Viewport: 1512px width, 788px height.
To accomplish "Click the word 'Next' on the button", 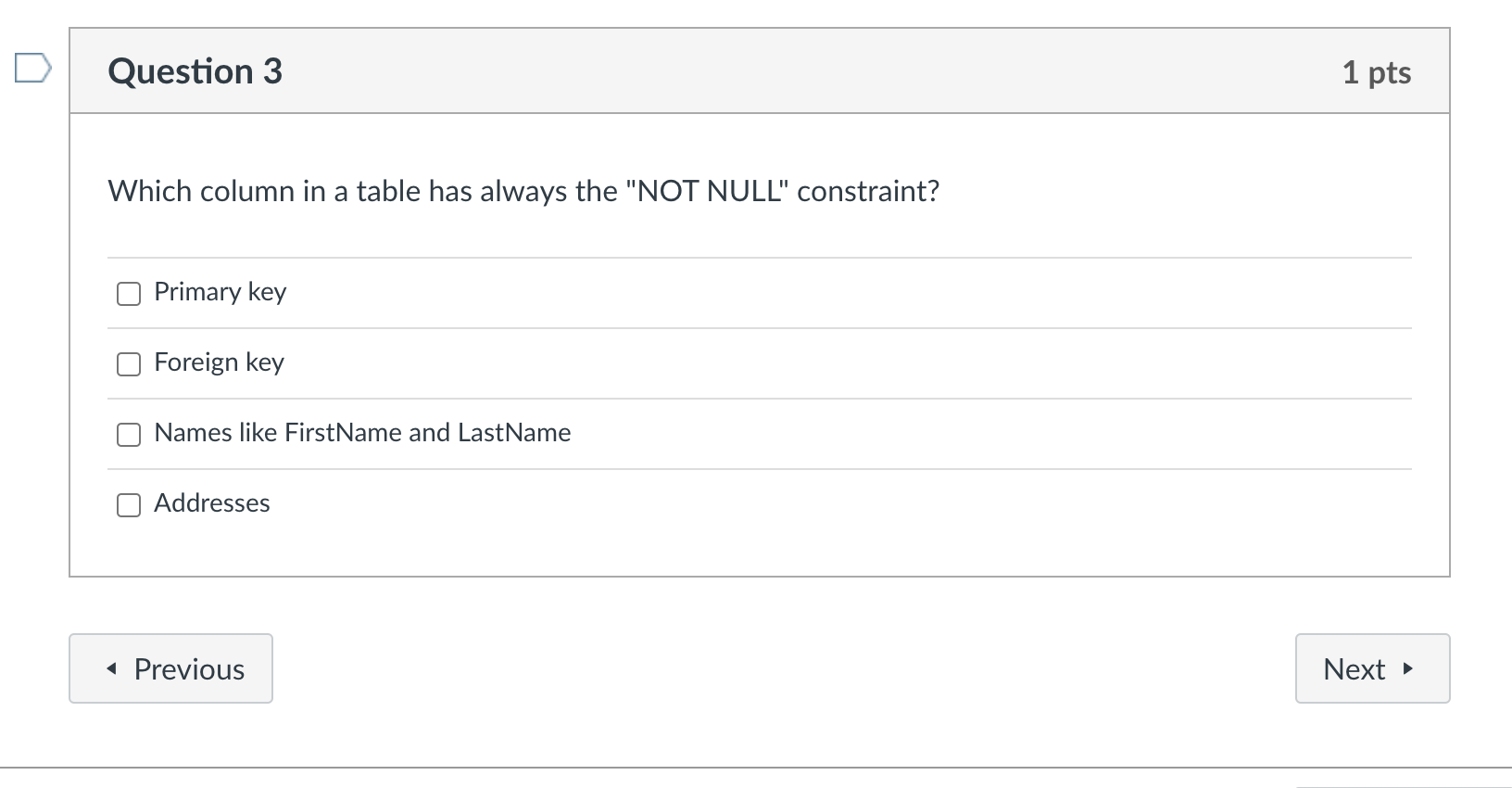I will tap(1354, 669).
